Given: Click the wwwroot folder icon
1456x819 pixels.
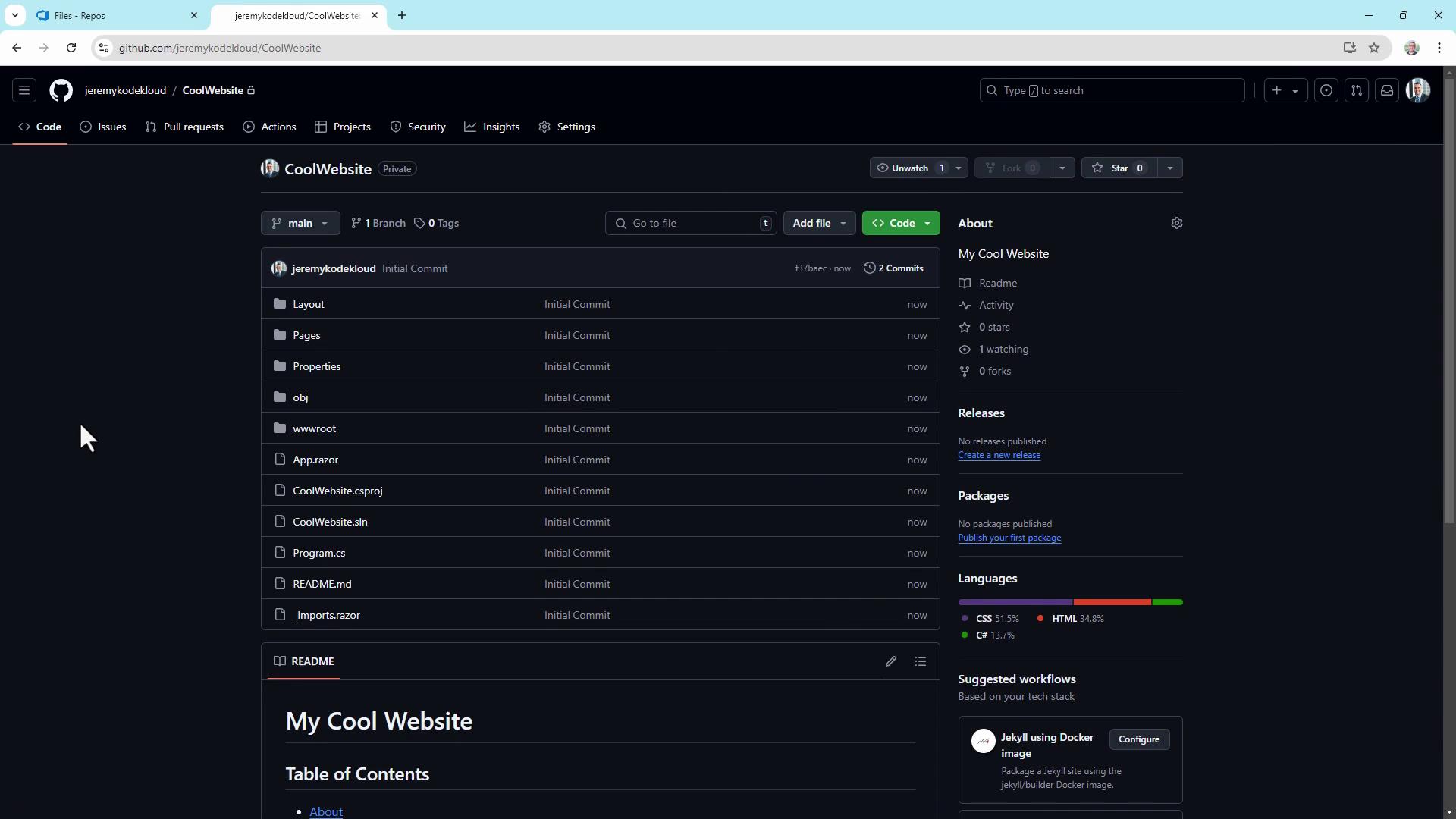Looking at the screenshot, I should pyautogui.click(x=280, y=428).
